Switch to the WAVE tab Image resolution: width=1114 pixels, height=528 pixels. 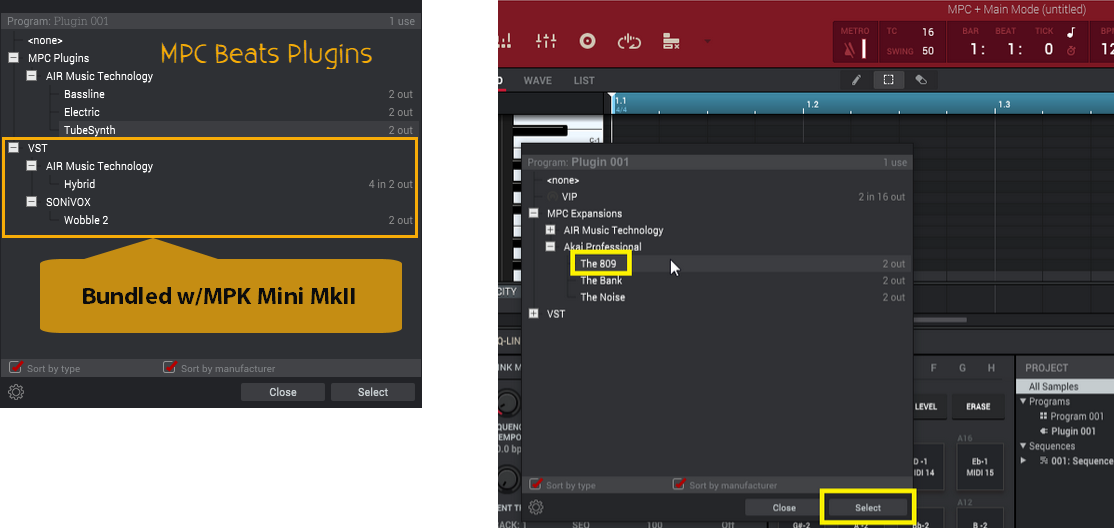[538, 80]
